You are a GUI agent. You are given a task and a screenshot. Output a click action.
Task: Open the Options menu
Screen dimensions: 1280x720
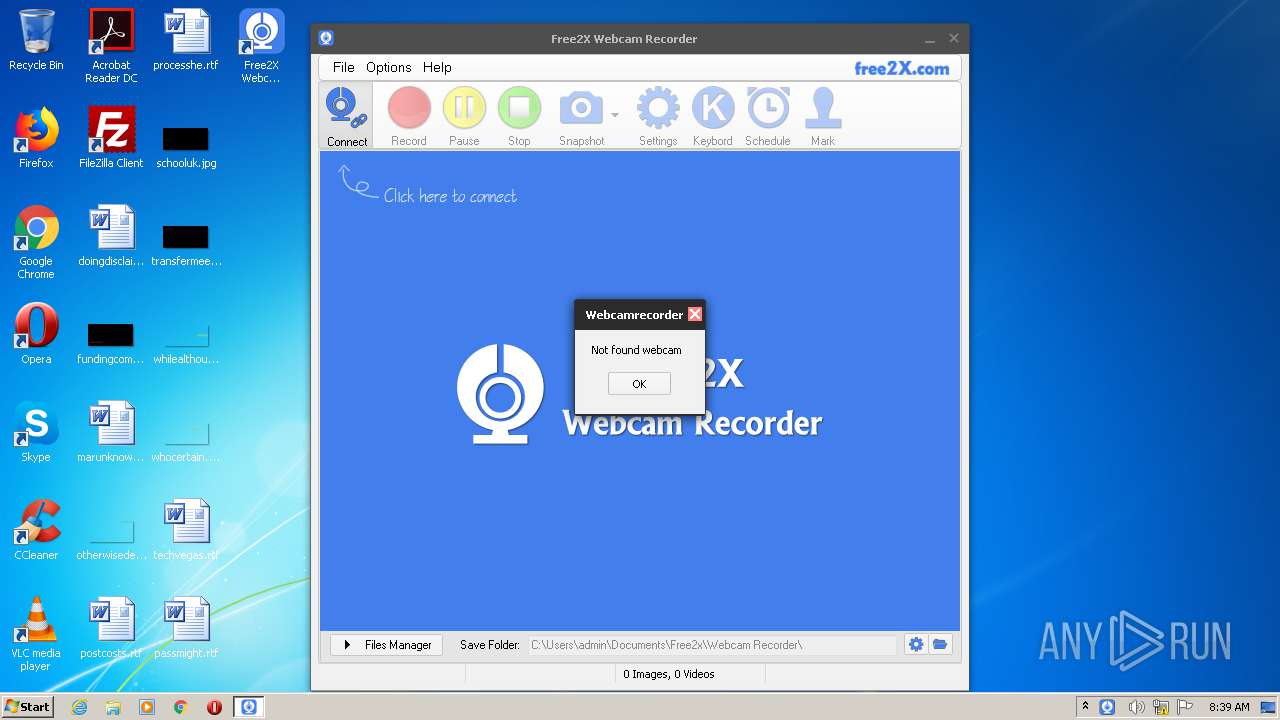tap(388, 67)
